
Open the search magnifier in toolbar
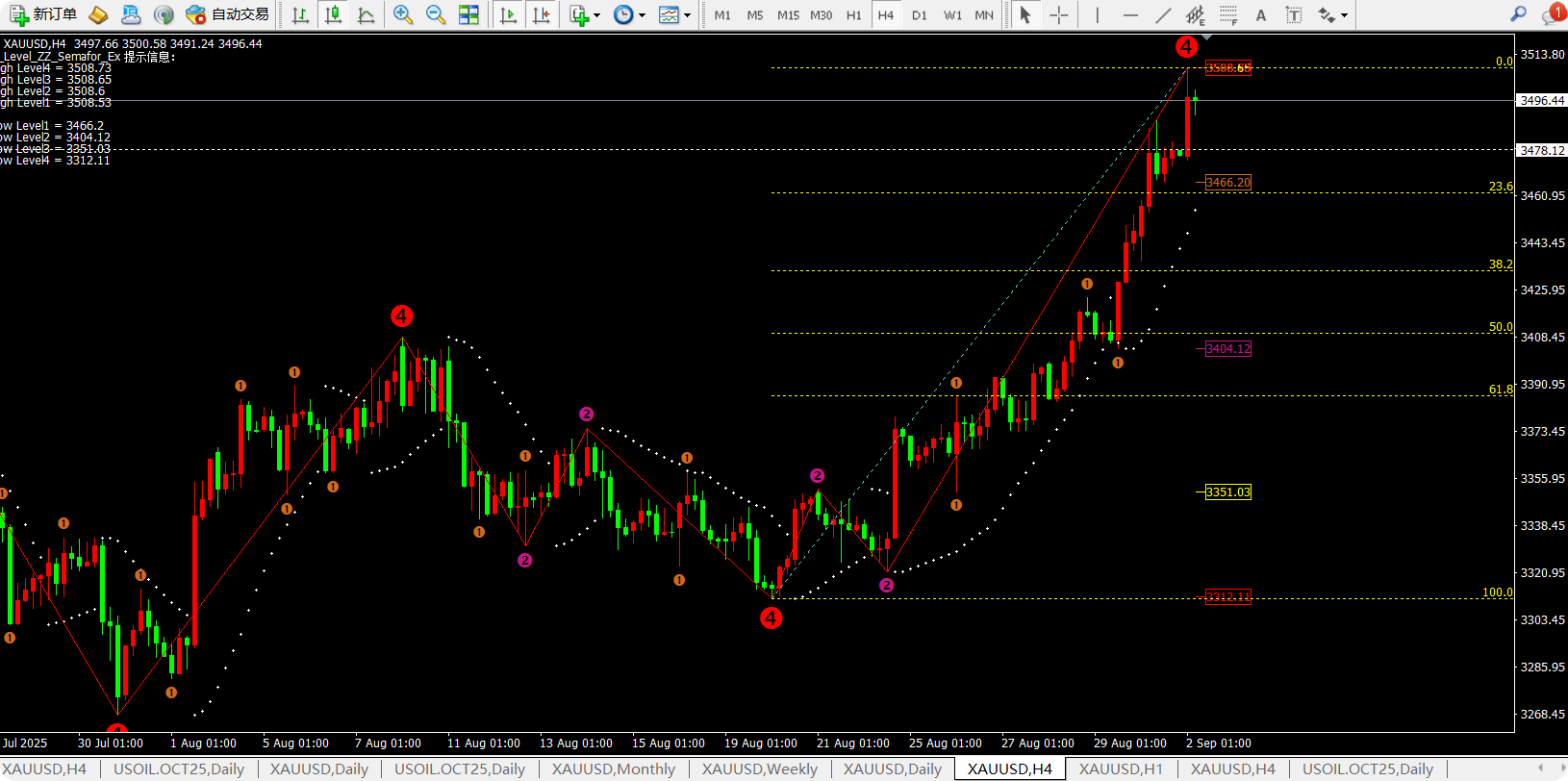tap(1518, 14)
